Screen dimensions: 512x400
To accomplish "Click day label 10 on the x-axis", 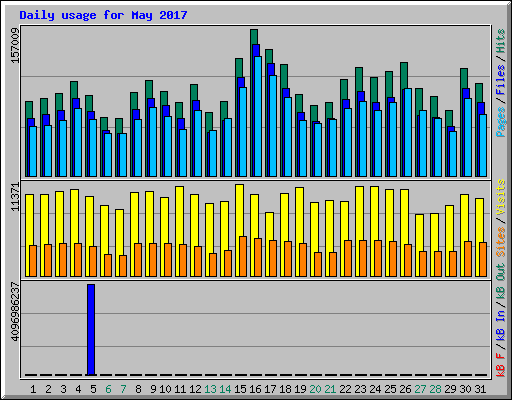I will click(x=165, y=389).
